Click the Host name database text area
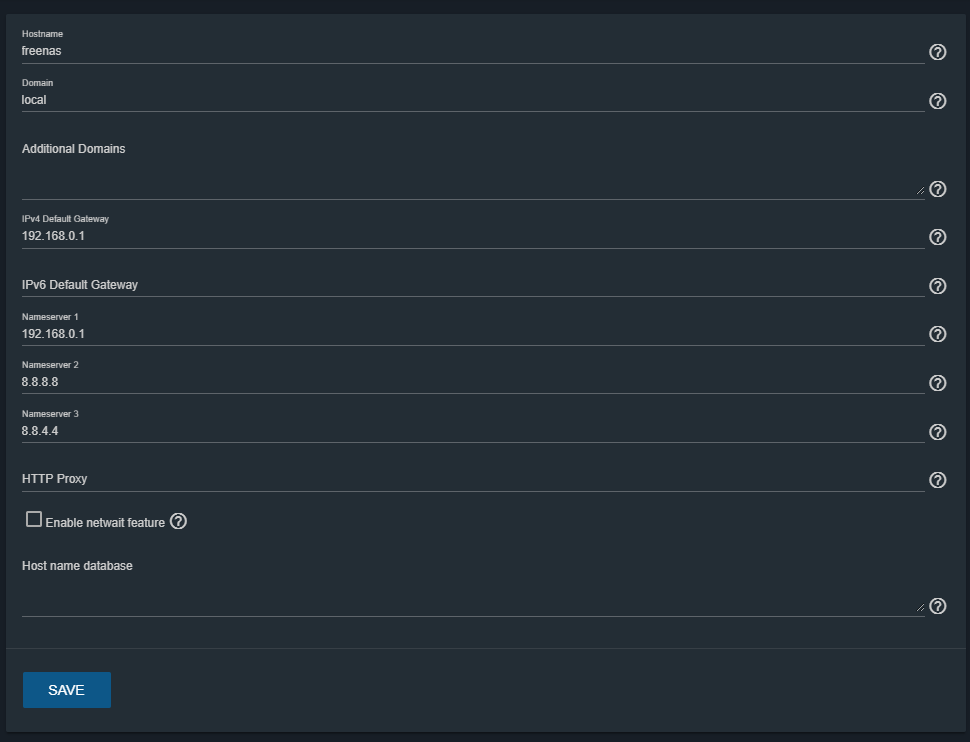970x742 pixels. tap(473, 597)
